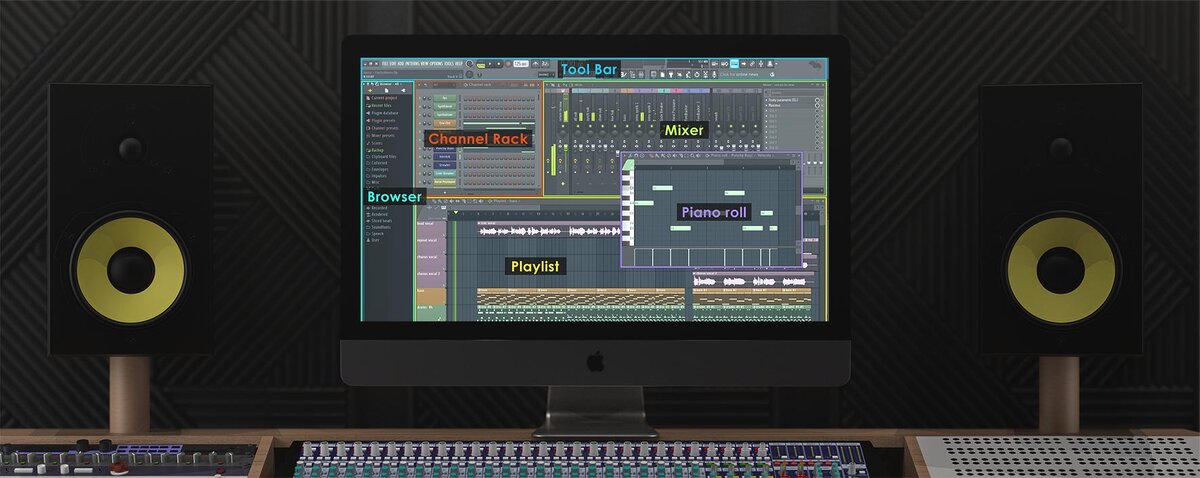Click the transport Play button

[490, 64]
